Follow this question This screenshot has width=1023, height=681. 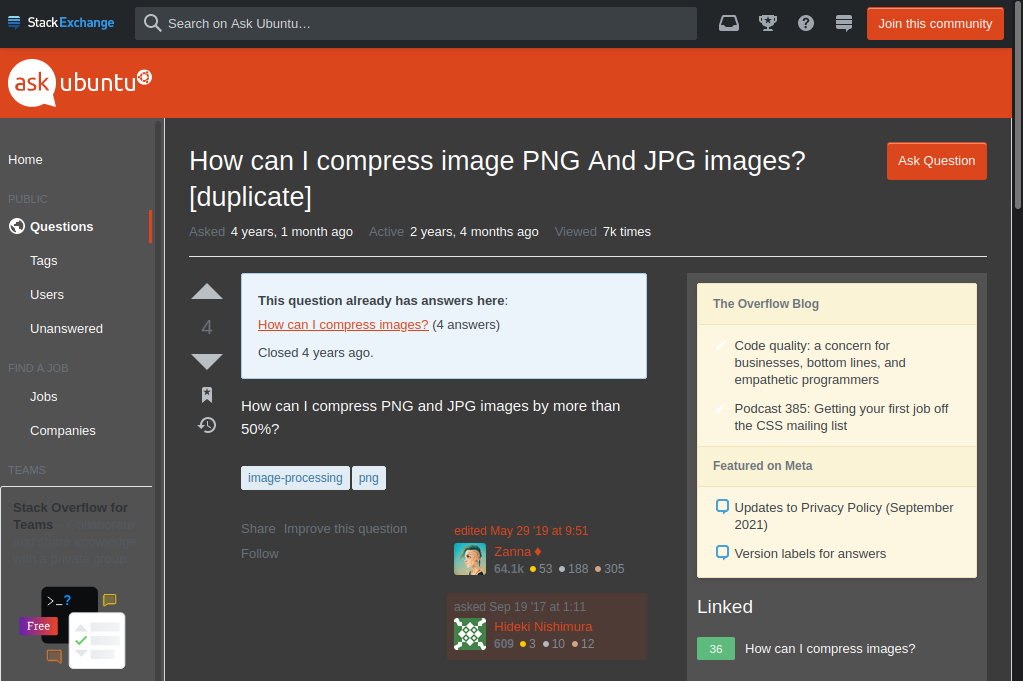tap(259, 553)
